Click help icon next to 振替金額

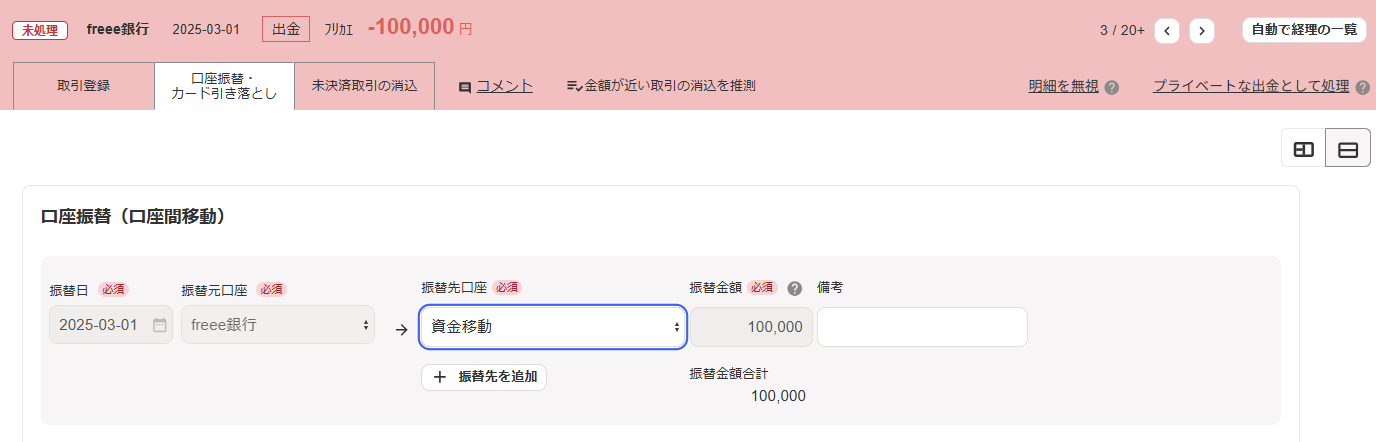coord(795,289)
